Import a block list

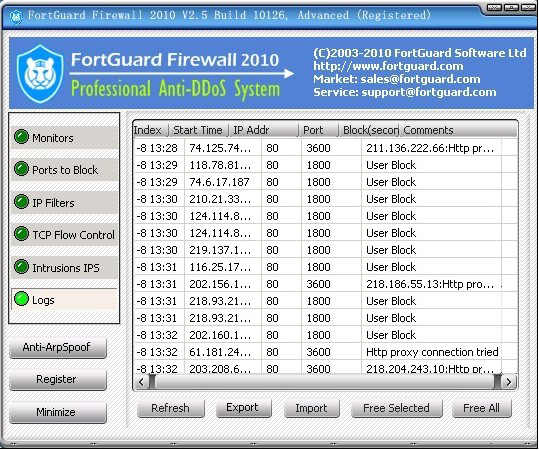(x=311, y=408)
